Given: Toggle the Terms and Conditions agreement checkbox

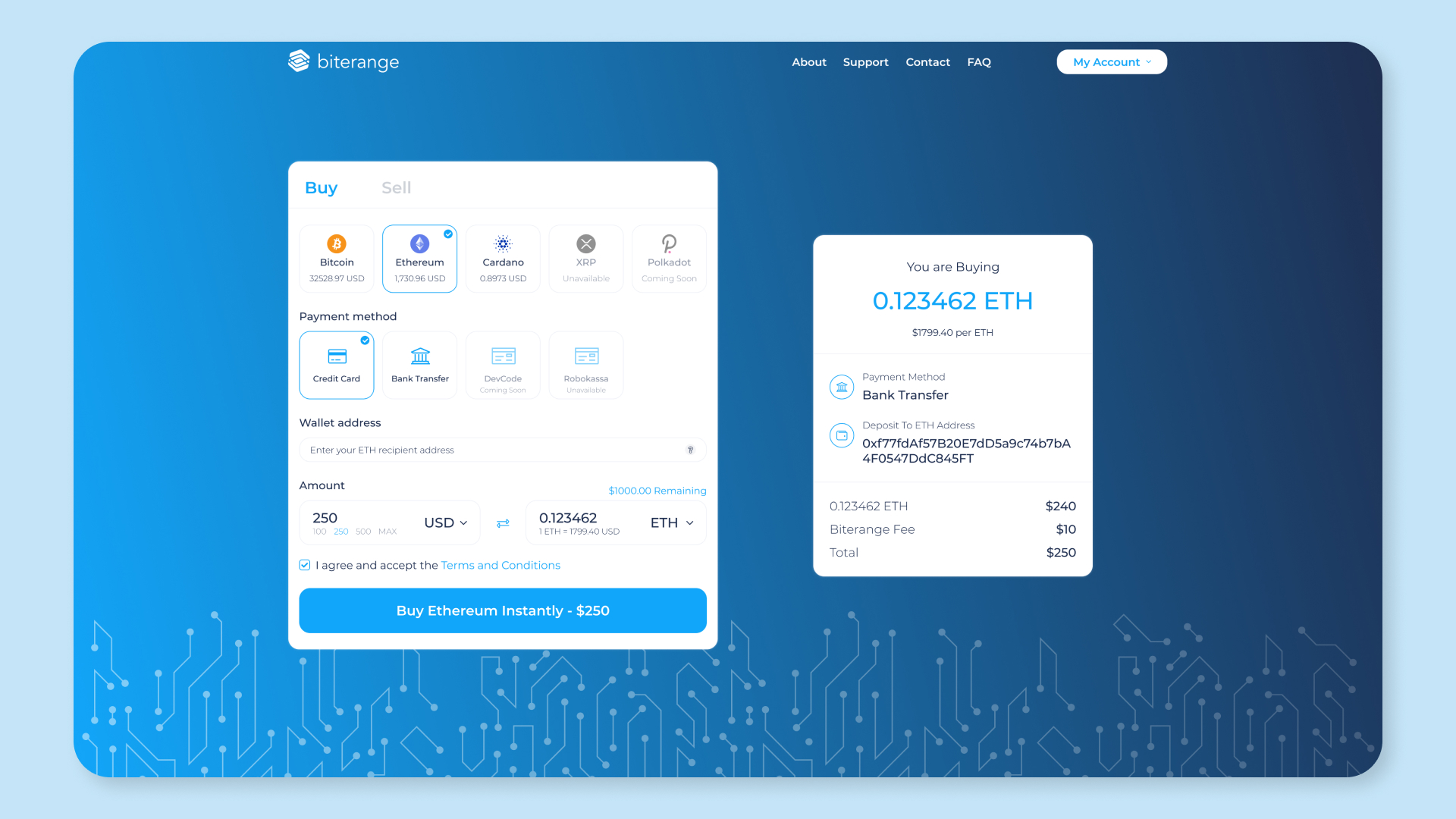Looking at the screenshot, I should [x=305, y=565].
